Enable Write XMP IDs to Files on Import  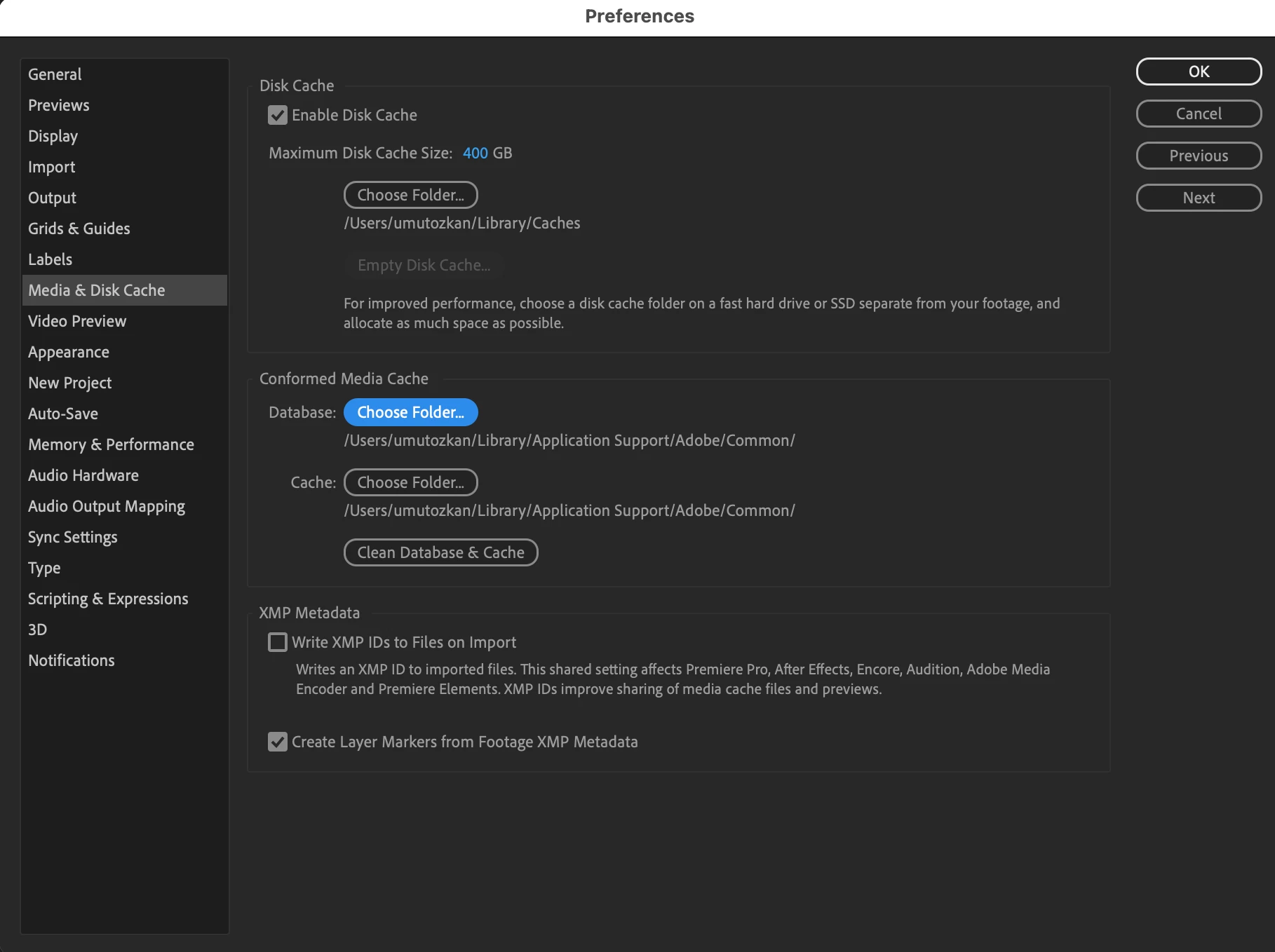point(278,642)
